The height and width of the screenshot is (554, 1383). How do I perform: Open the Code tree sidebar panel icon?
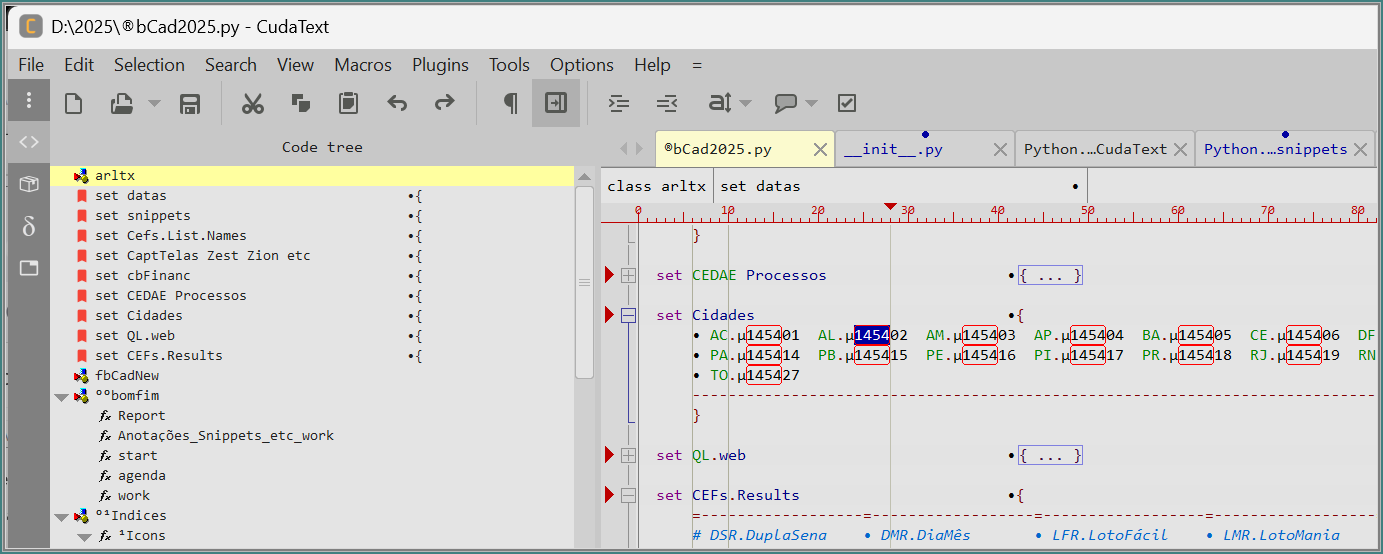click(x=29, y=142)
